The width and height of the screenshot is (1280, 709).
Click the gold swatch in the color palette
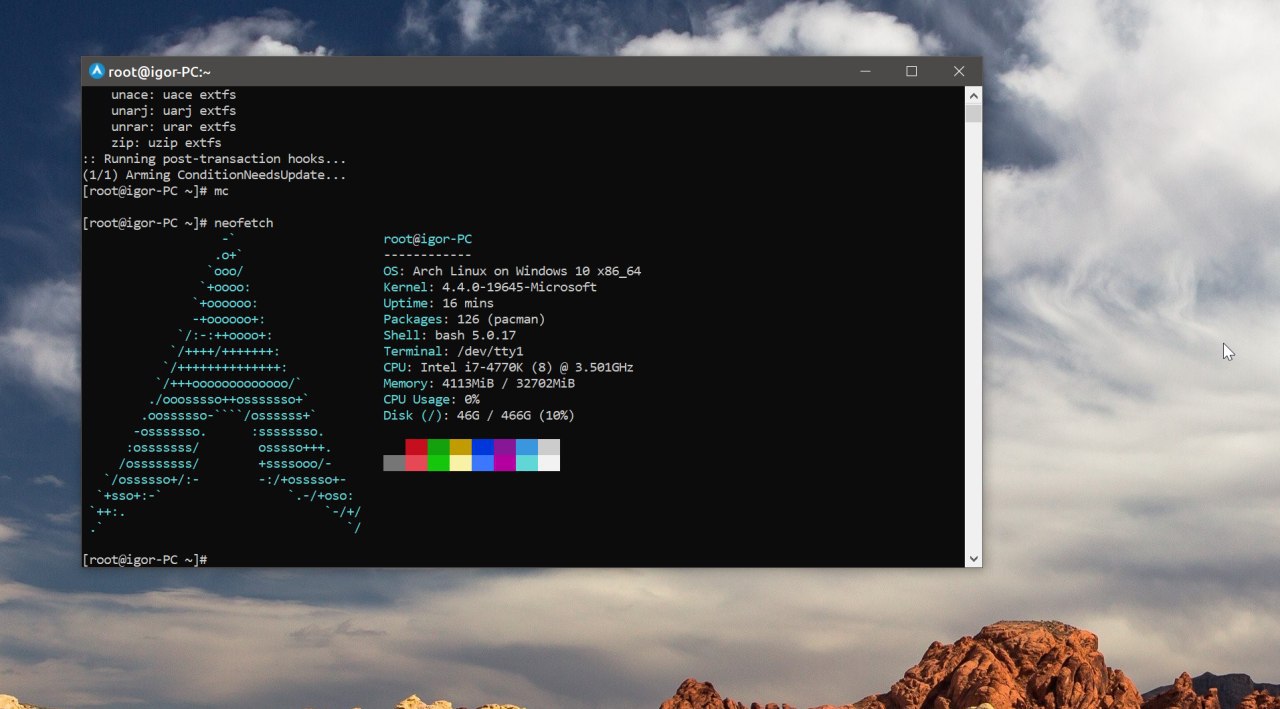point(460,447)
